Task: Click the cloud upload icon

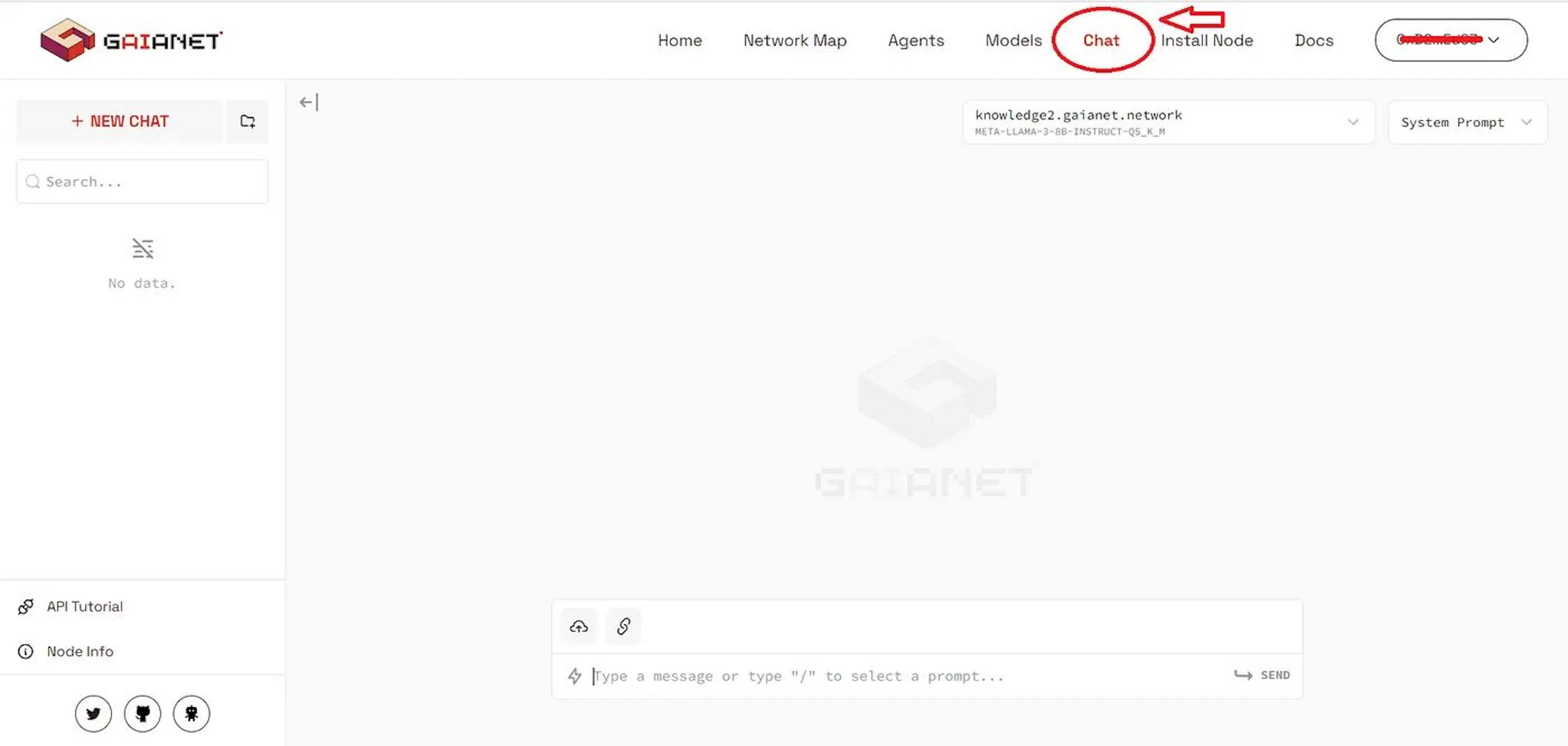Action: click(x=578, y=626)
